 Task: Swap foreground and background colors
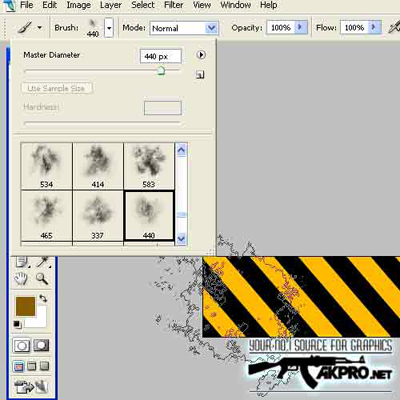point(43,298)
